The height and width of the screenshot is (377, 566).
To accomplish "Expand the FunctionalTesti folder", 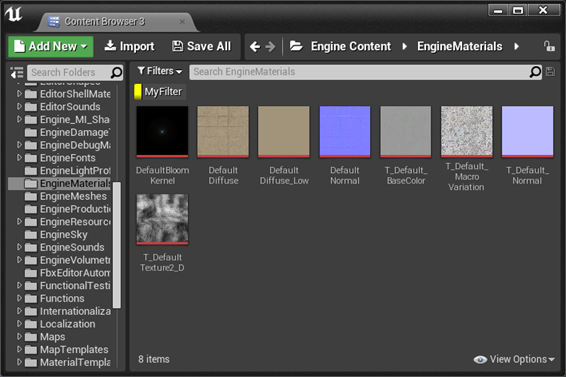I will point(19,285).
